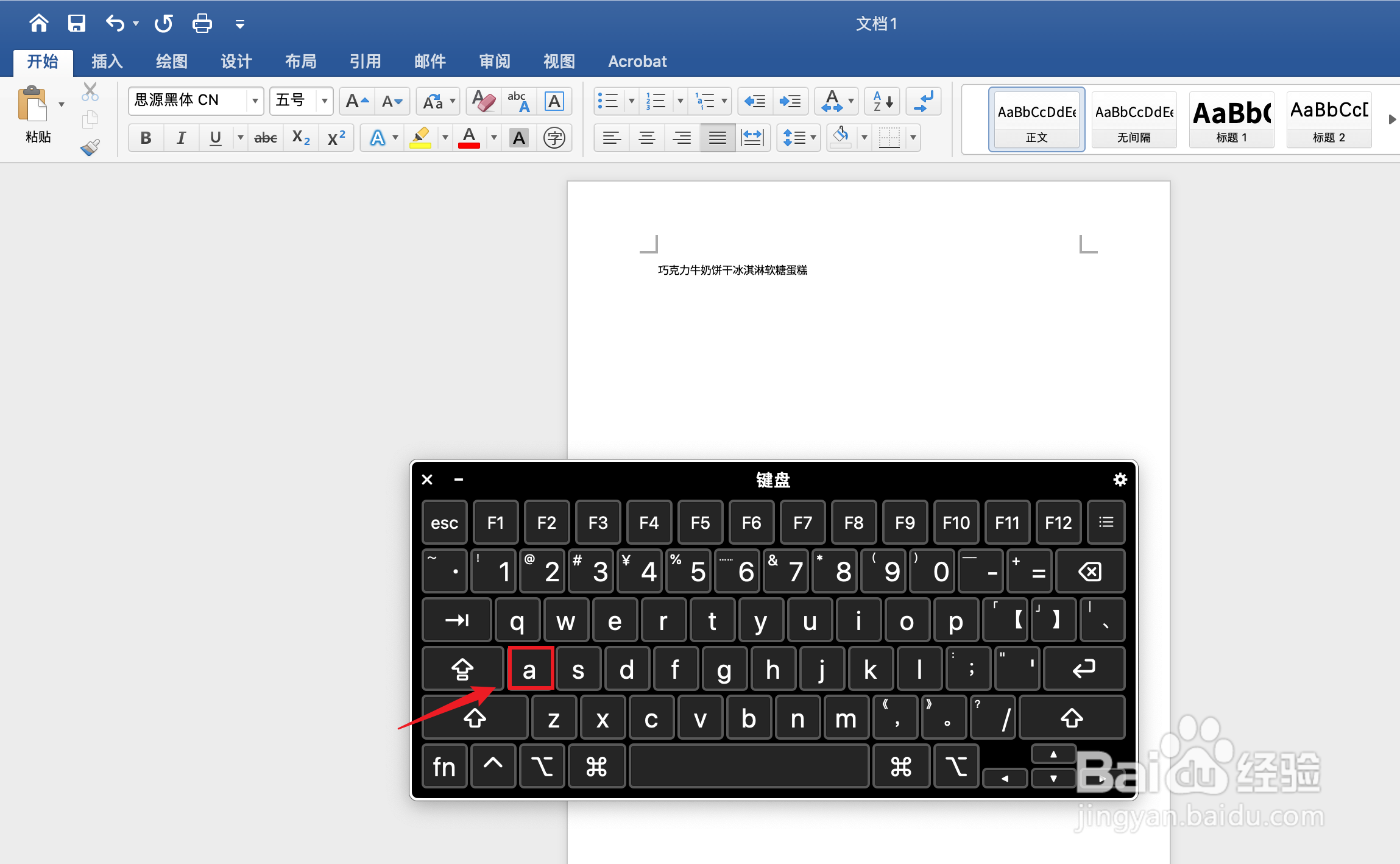
Task: Click the increase indent icon
Action: point(790,101)
